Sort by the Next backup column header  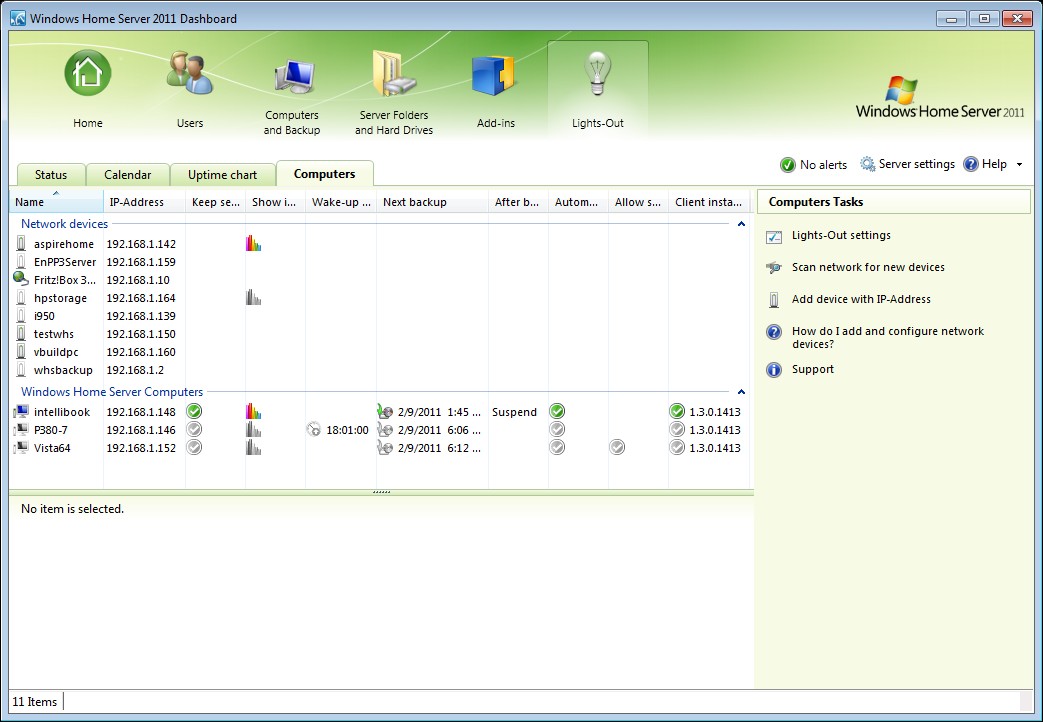(432, 202)
